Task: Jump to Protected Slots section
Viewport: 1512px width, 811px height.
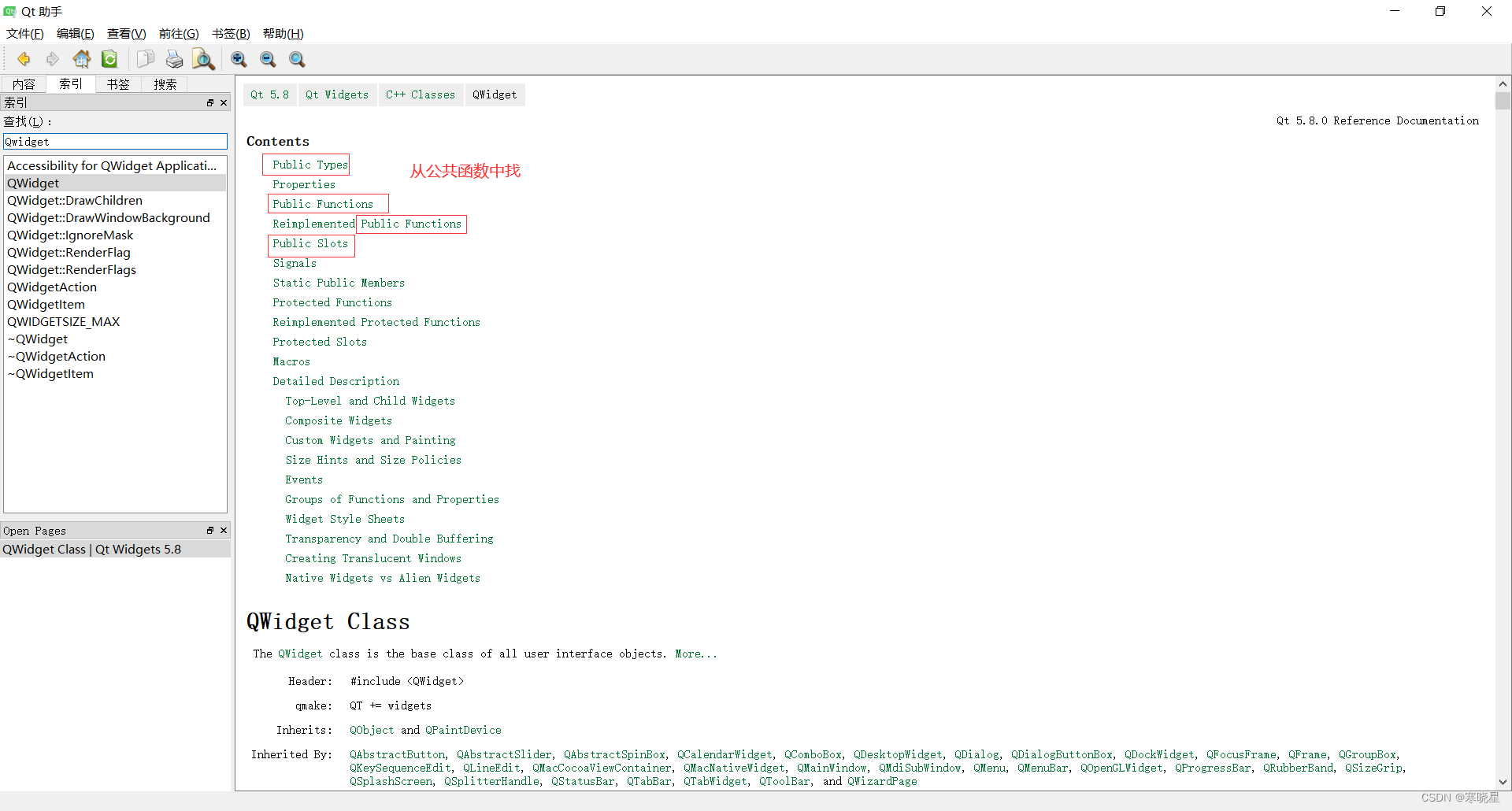Action: click(320, 342)
